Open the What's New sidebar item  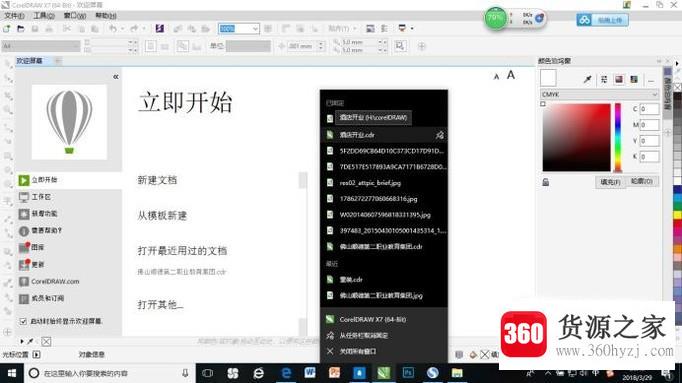tap(38, 213)
